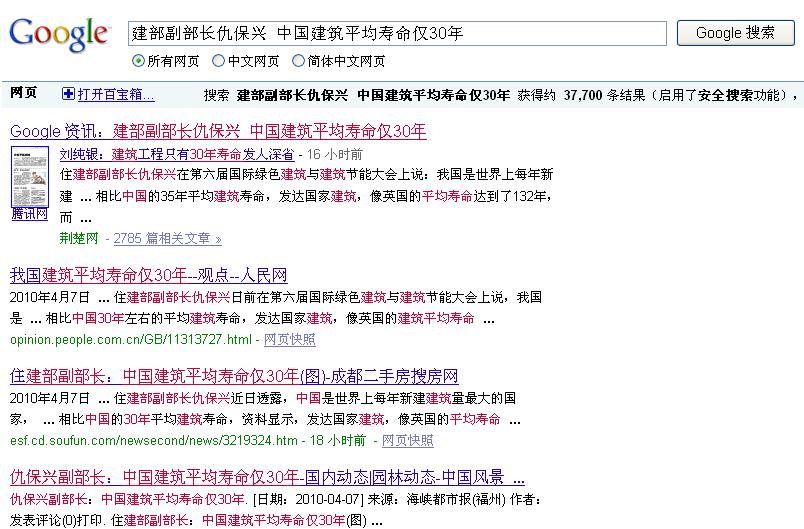Click inside the search query text box
Image resolution: width=804 pixels, height=529 pixels.
point(397,33)
